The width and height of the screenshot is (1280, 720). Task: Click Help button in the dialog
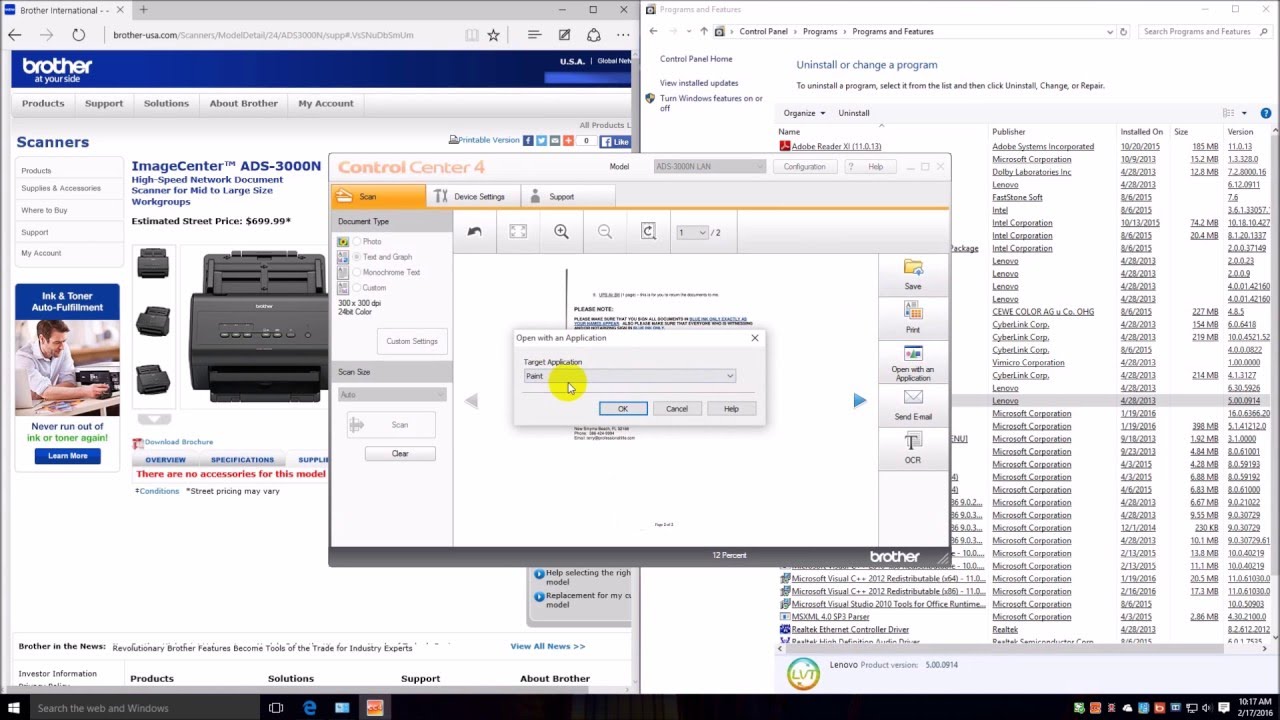click(731, 408)
